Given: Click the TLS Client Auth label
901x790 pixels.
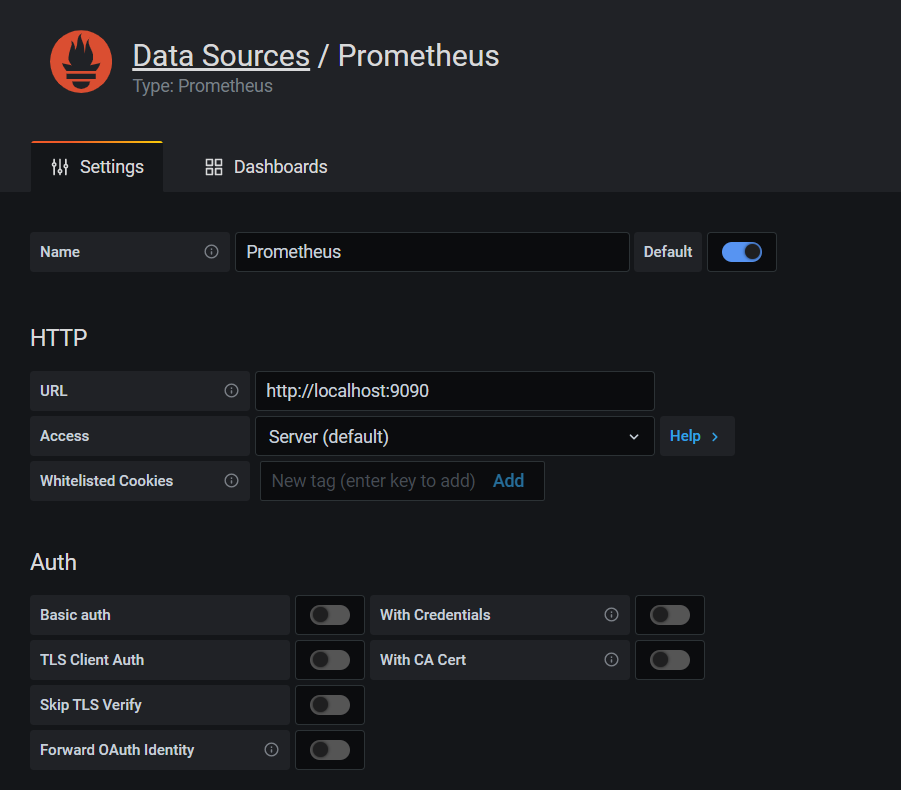Looking at the screenshot, I should (x=92, y=660).
